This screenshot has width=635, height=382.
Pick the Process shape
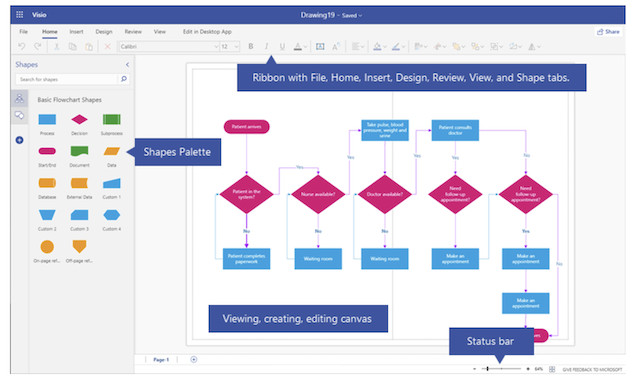coord(47,120)
